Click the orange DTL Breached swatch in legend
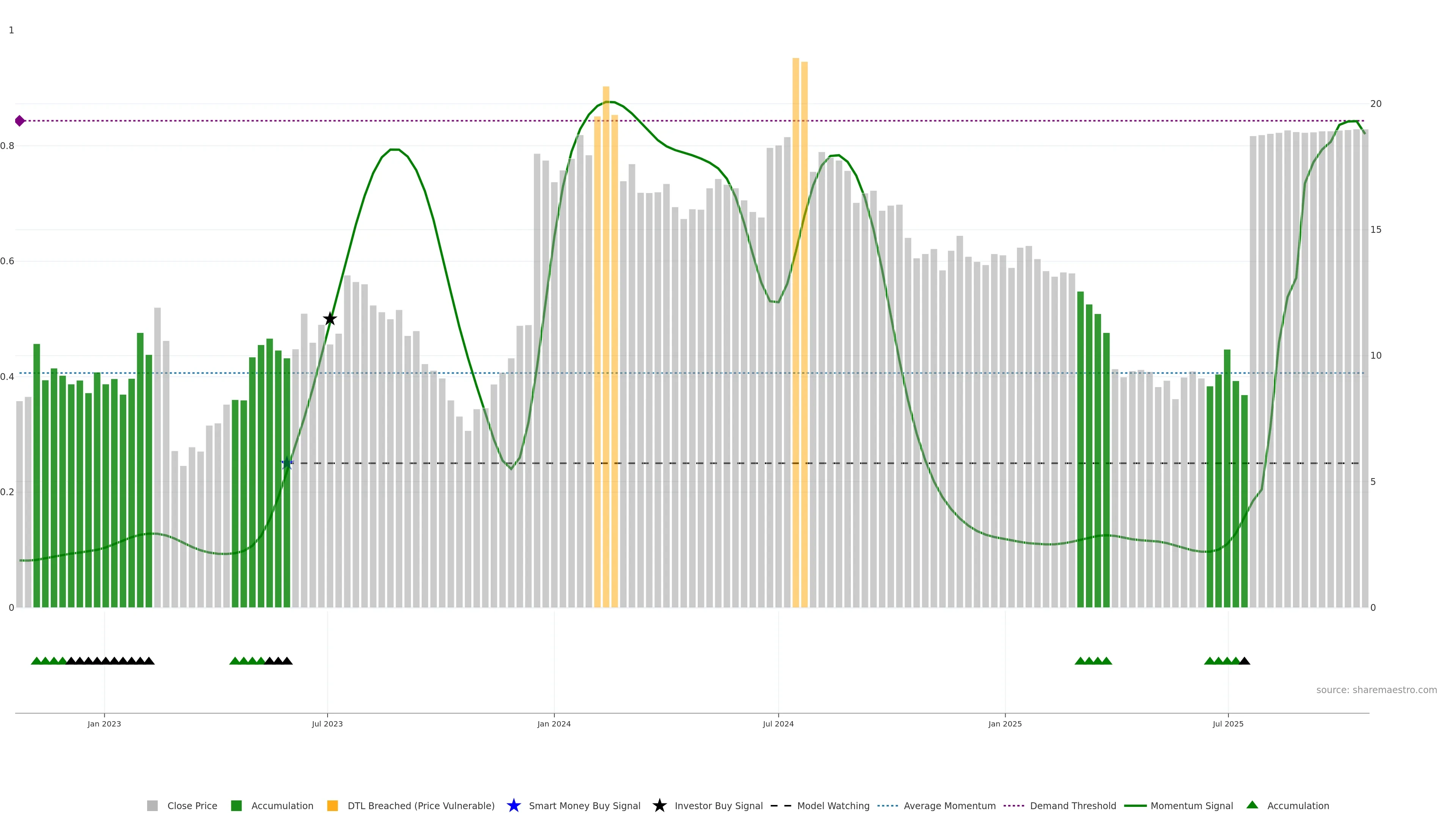 point(333,805)
